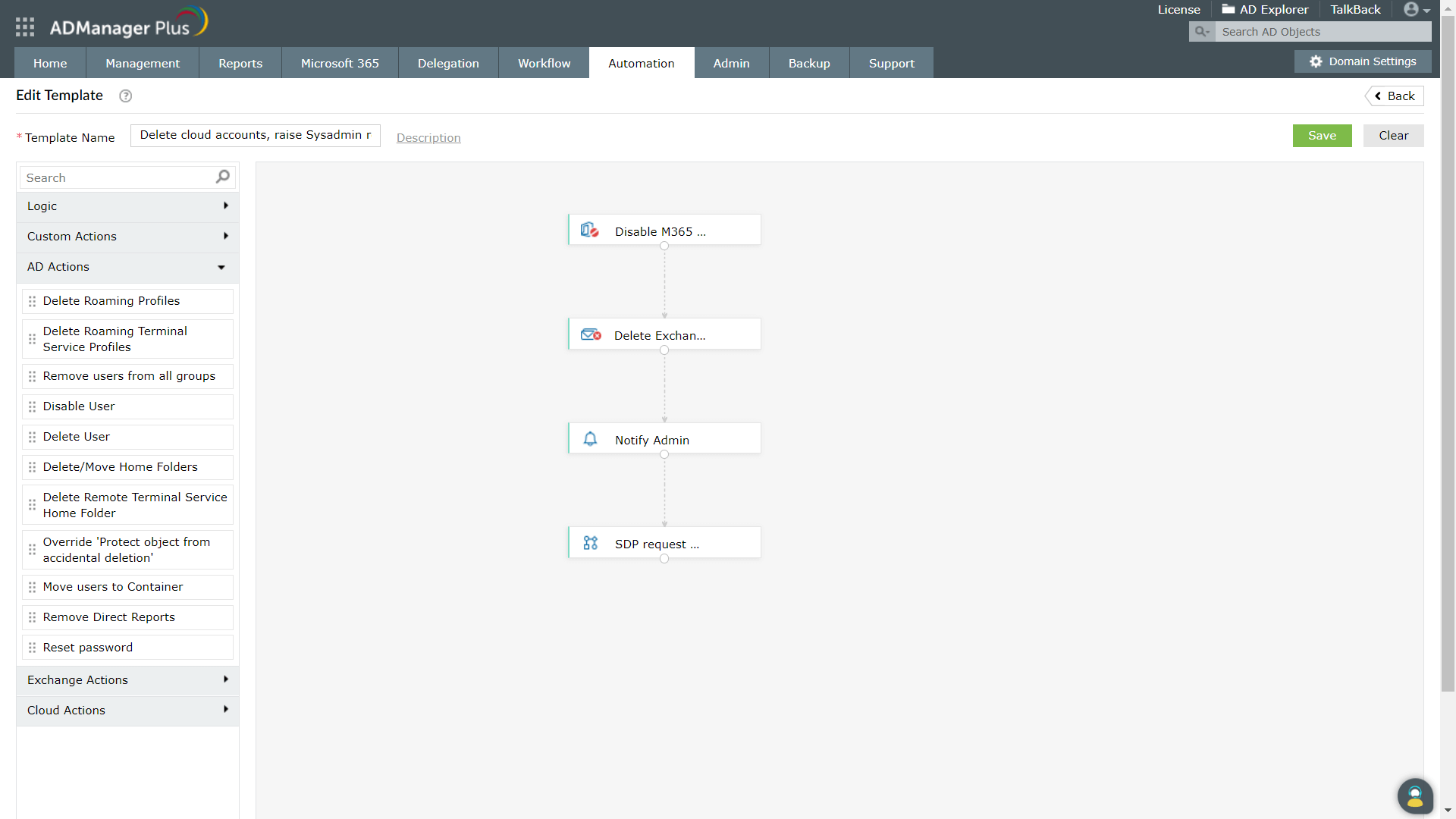The height and width of the screenshot is (819, 1456).
Task: Open the chat assistant avatar icon
Action: pos(1415,796)
